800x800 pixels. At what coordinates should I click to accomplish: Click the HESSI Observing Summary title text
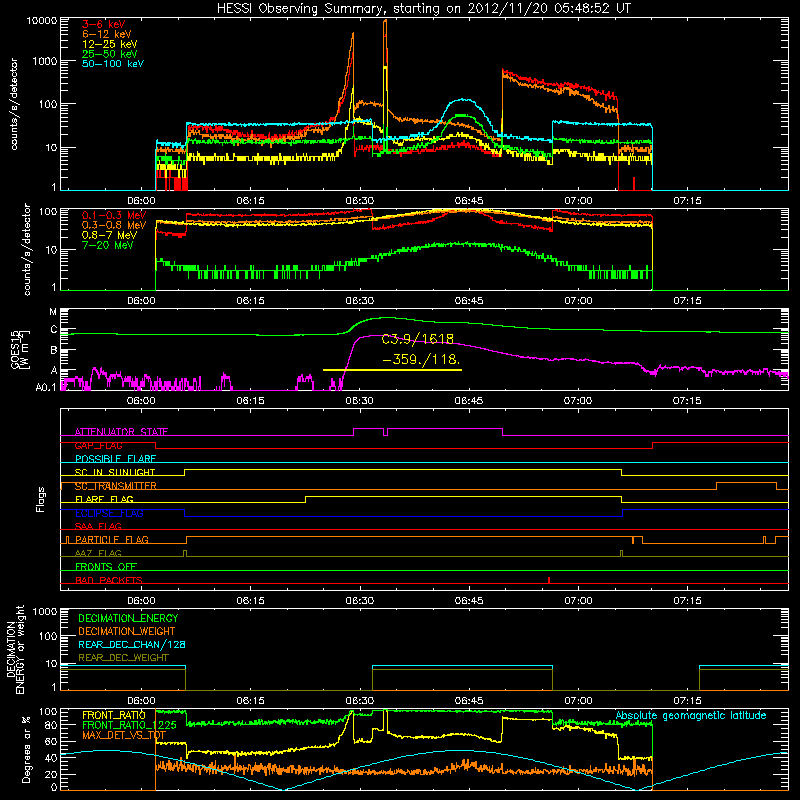coord(423,9)
